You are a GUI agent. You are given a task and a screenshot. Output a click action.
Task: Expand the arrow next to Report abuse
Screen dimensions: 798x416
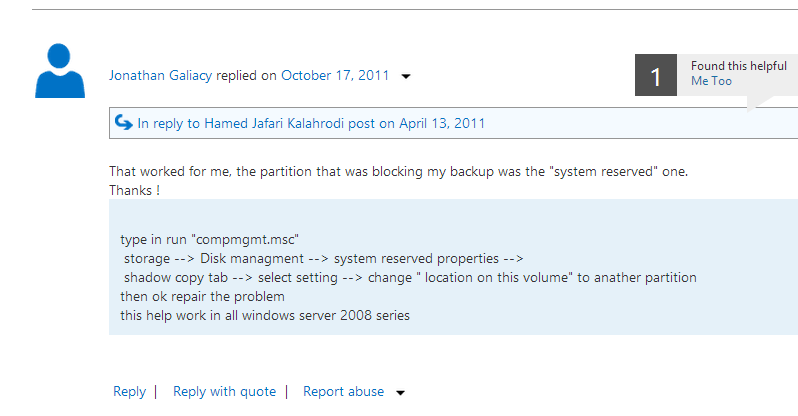pos(401,393)
